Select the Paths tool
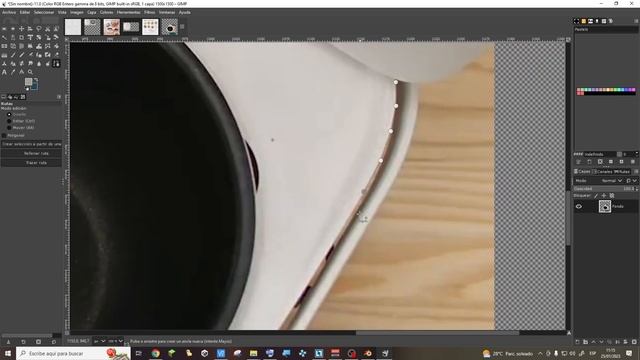Screen dimensions: 640x360 [x=56, y=63]
